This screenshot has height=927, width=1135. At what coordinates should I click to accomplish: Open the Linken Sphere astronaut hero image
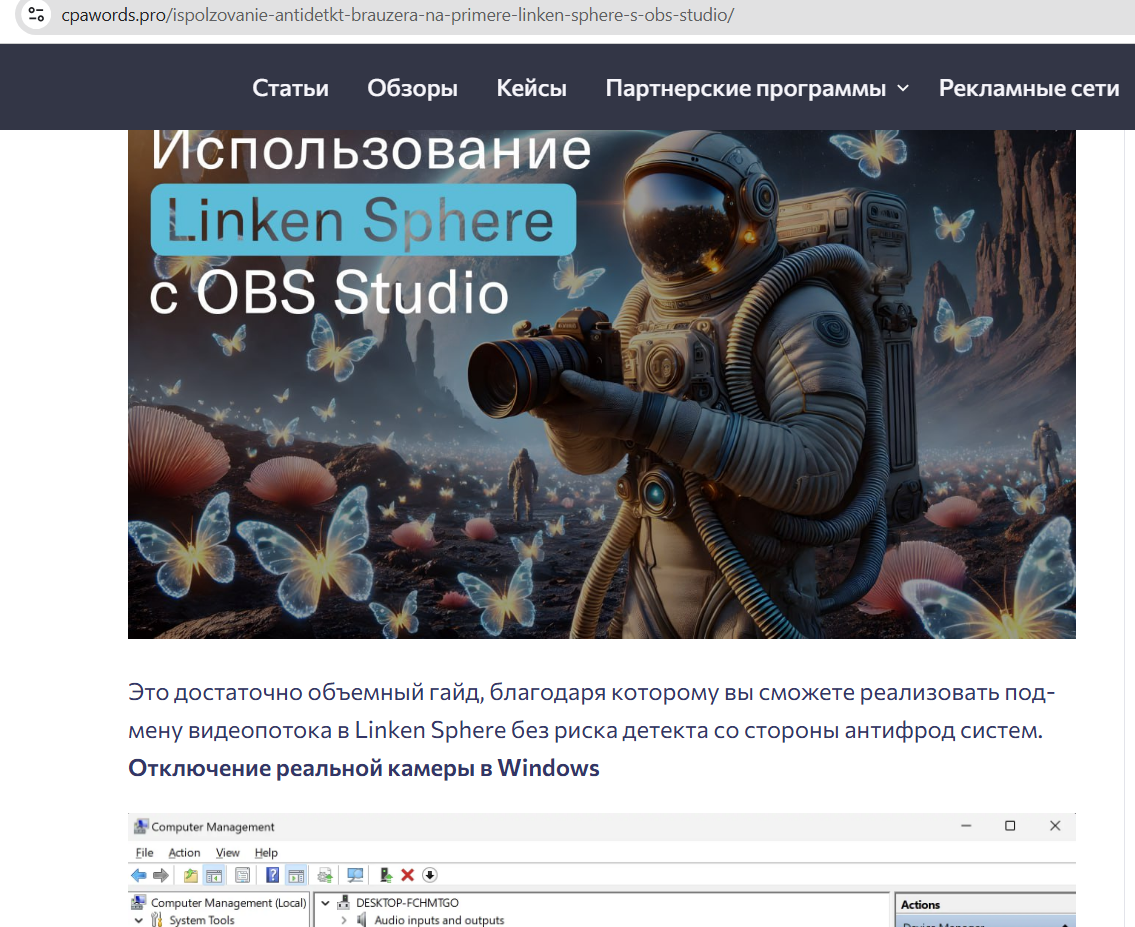pos(602,384)
